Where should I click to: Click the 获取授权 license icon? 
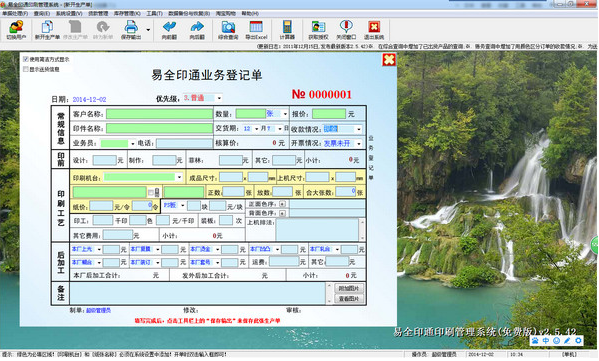[x=318, y=30]
